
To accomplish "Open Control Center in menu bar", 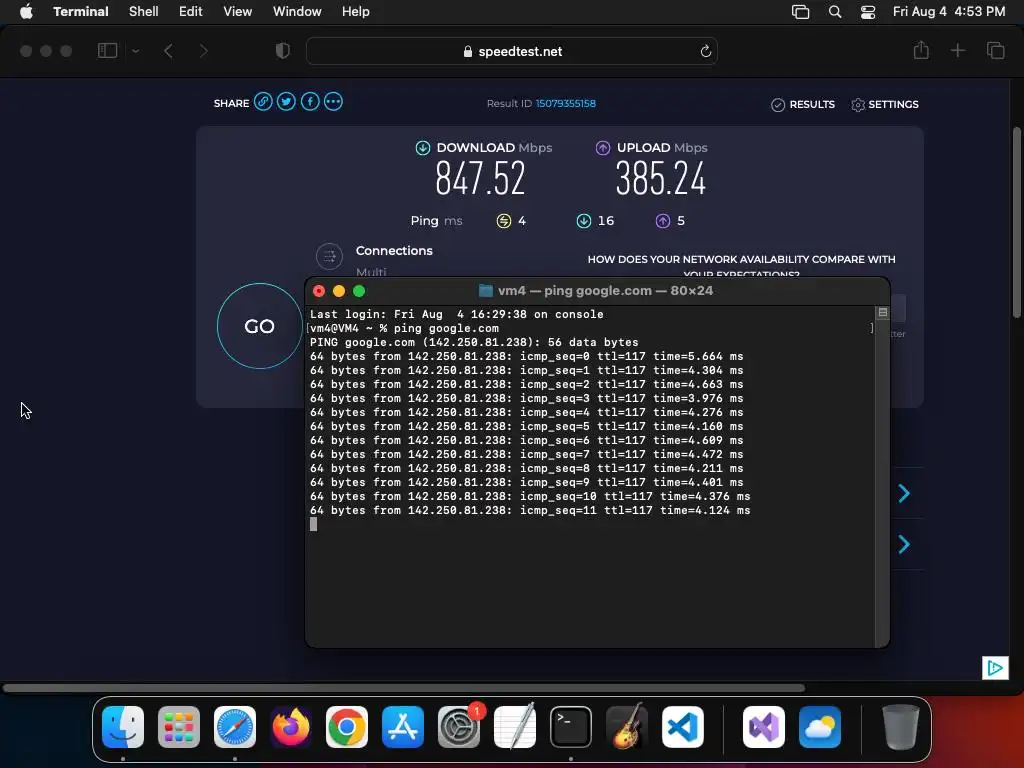I will [868, 11].
